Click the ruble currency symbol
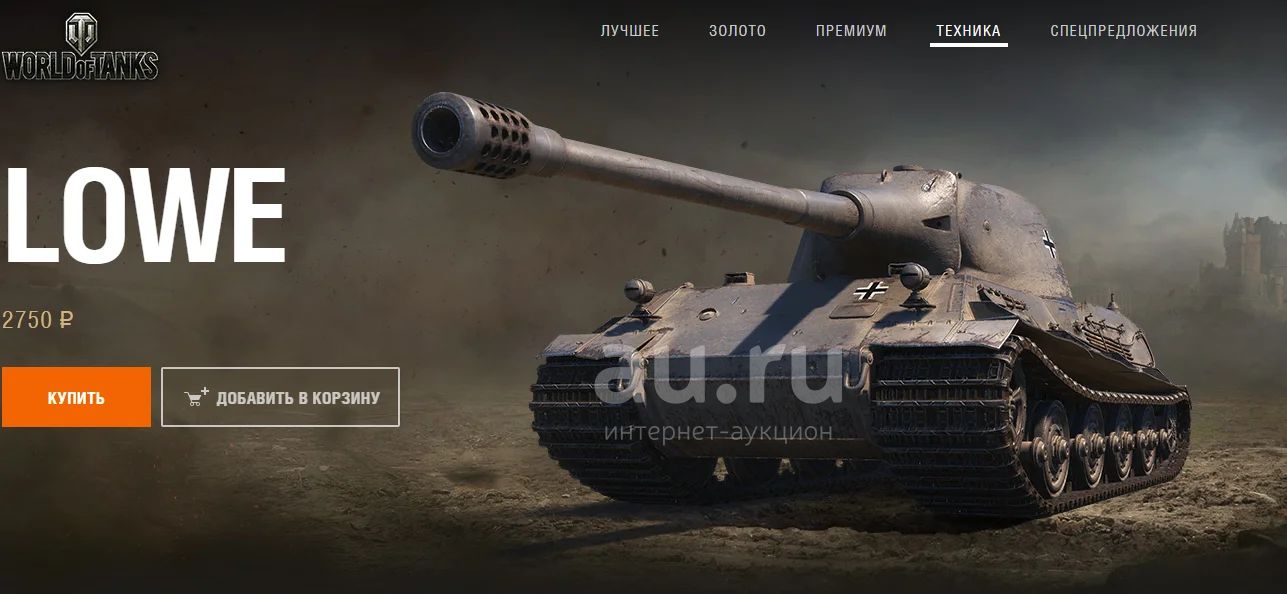1287x594 pixels. (x=67, y=320)
